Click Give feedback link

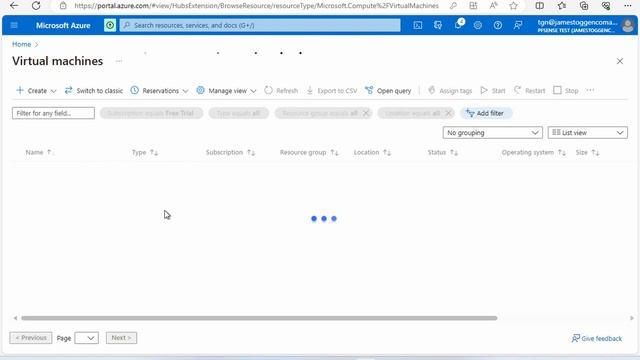click(597, 338)
